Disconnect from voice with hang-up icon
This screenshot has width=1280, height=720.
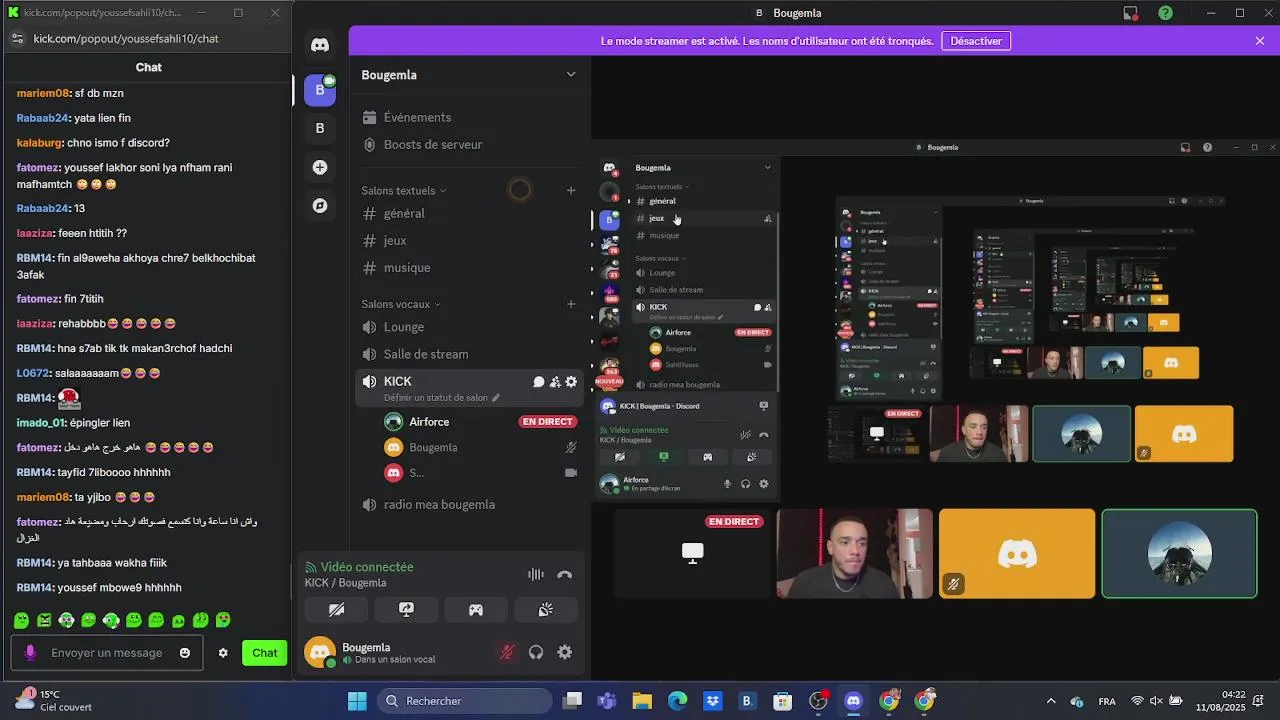coord(565,574)
